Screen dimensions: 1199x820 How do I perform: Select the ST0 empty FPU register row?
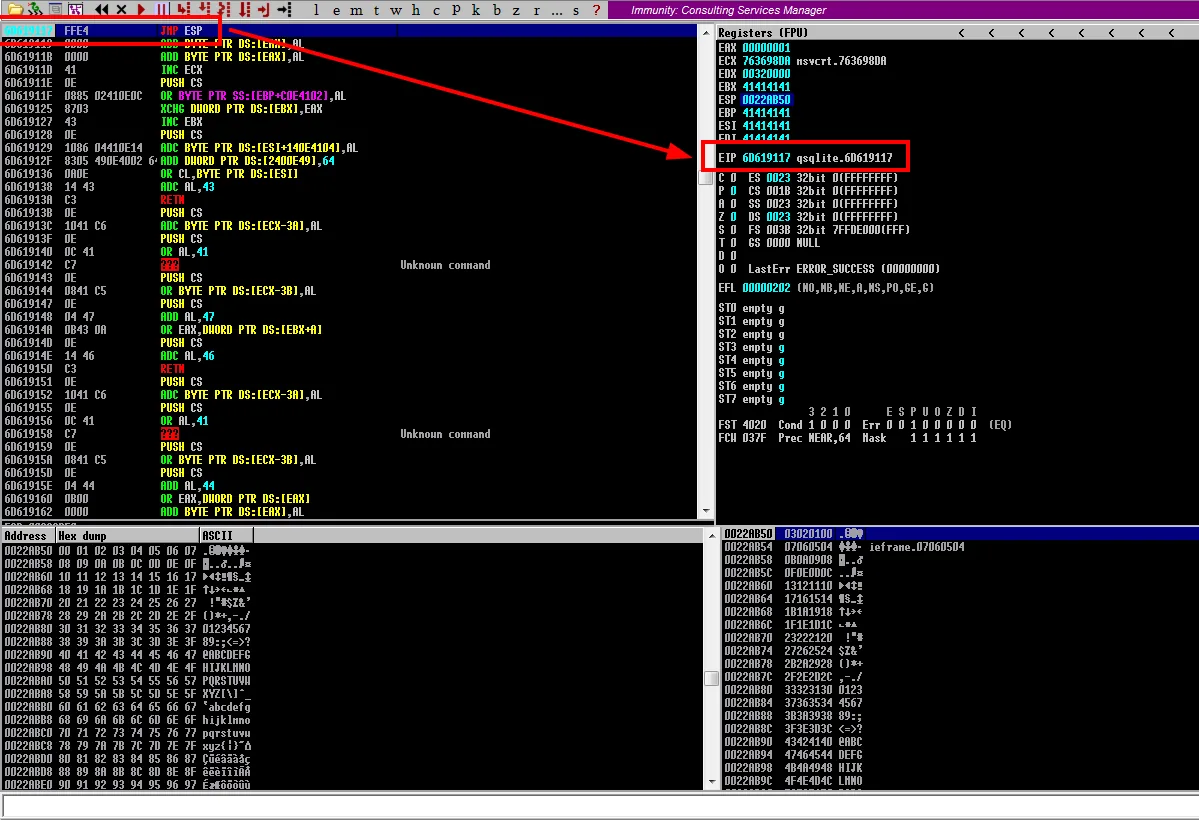752,308
